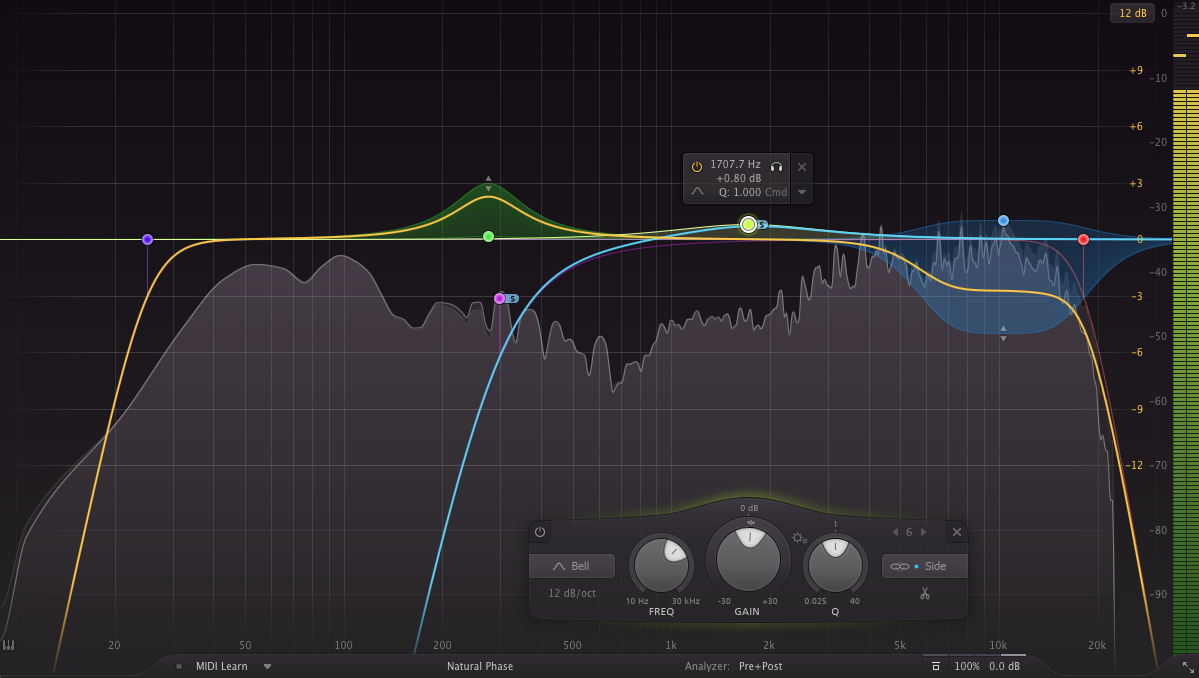
Task: Select the previous band with left arrow
Action: click(x=895, y=532)
